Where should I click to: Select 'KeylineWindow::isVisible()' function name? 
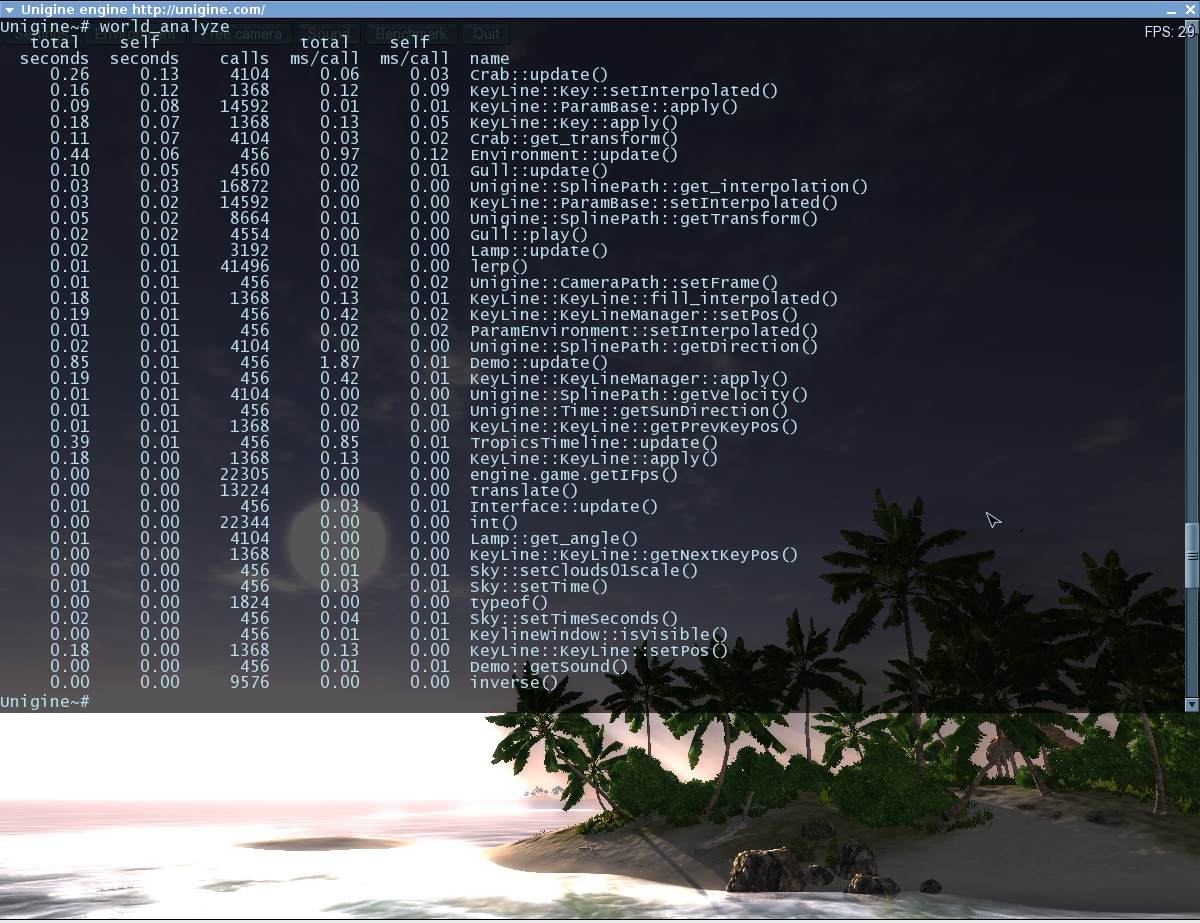click(599, 635)
